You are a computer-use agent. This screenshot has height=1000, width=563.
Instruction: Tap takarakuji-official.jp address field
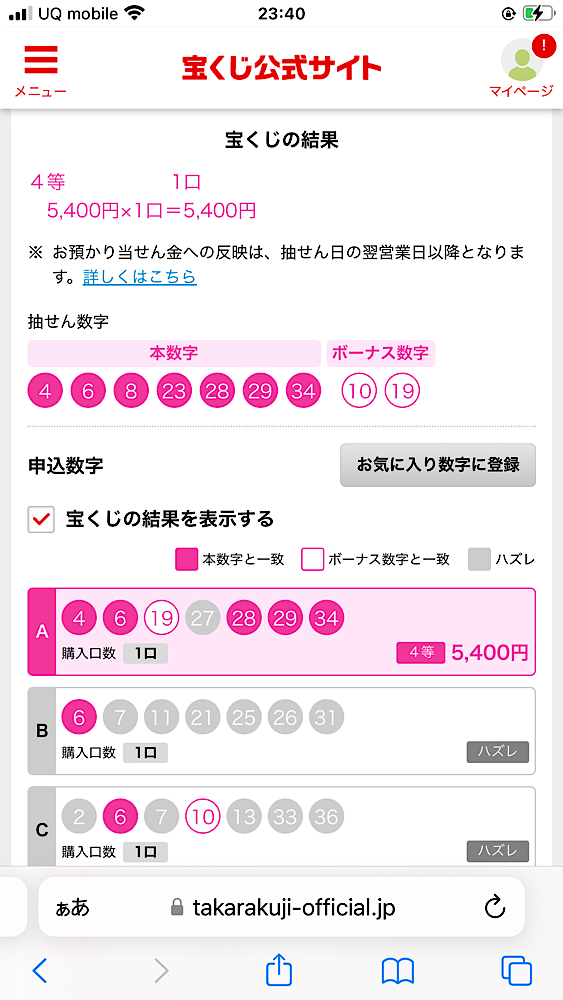[282, 907]
